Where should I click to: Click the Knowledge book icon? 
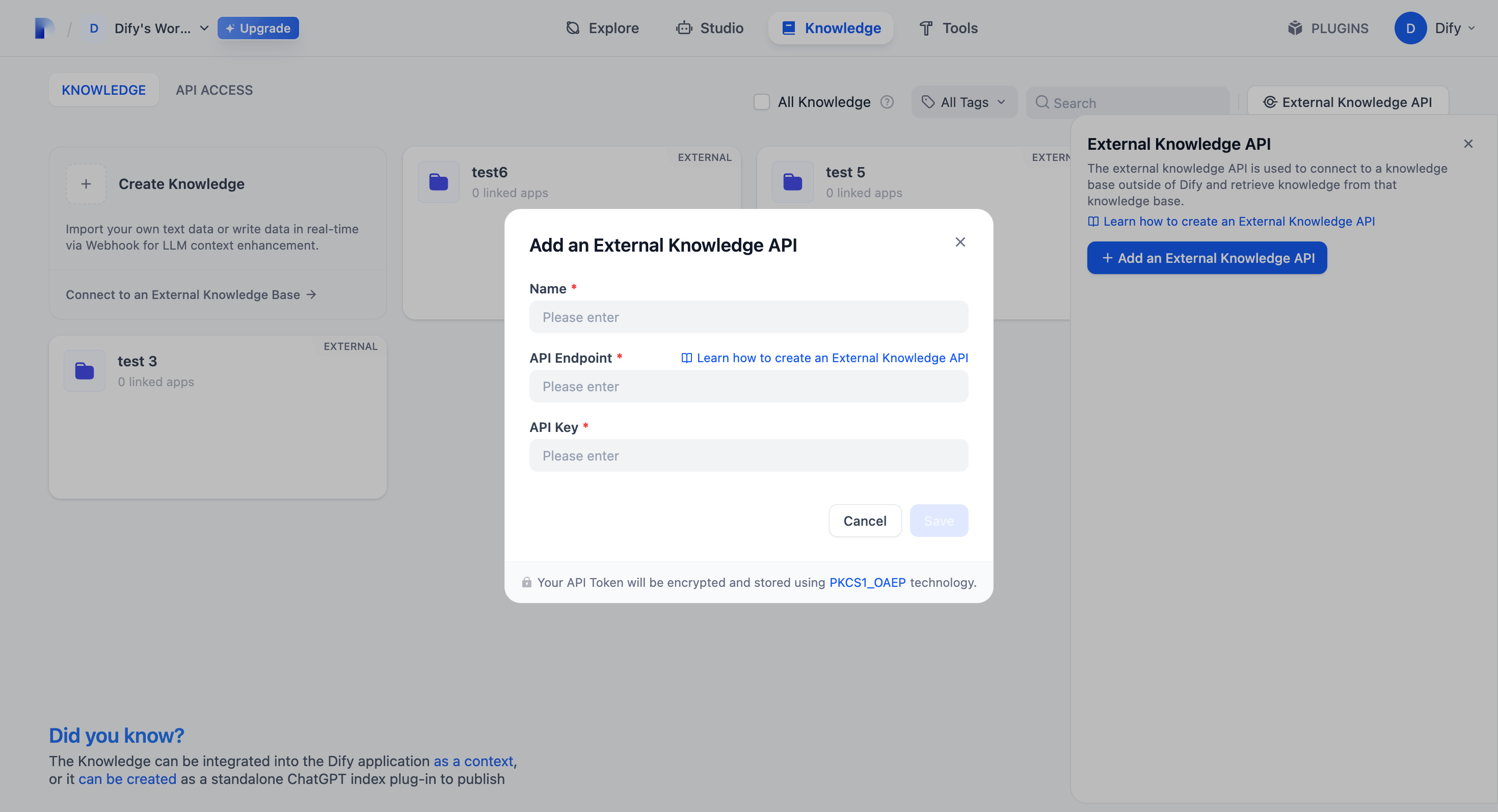pyautogui.click(x=789, y=28)
